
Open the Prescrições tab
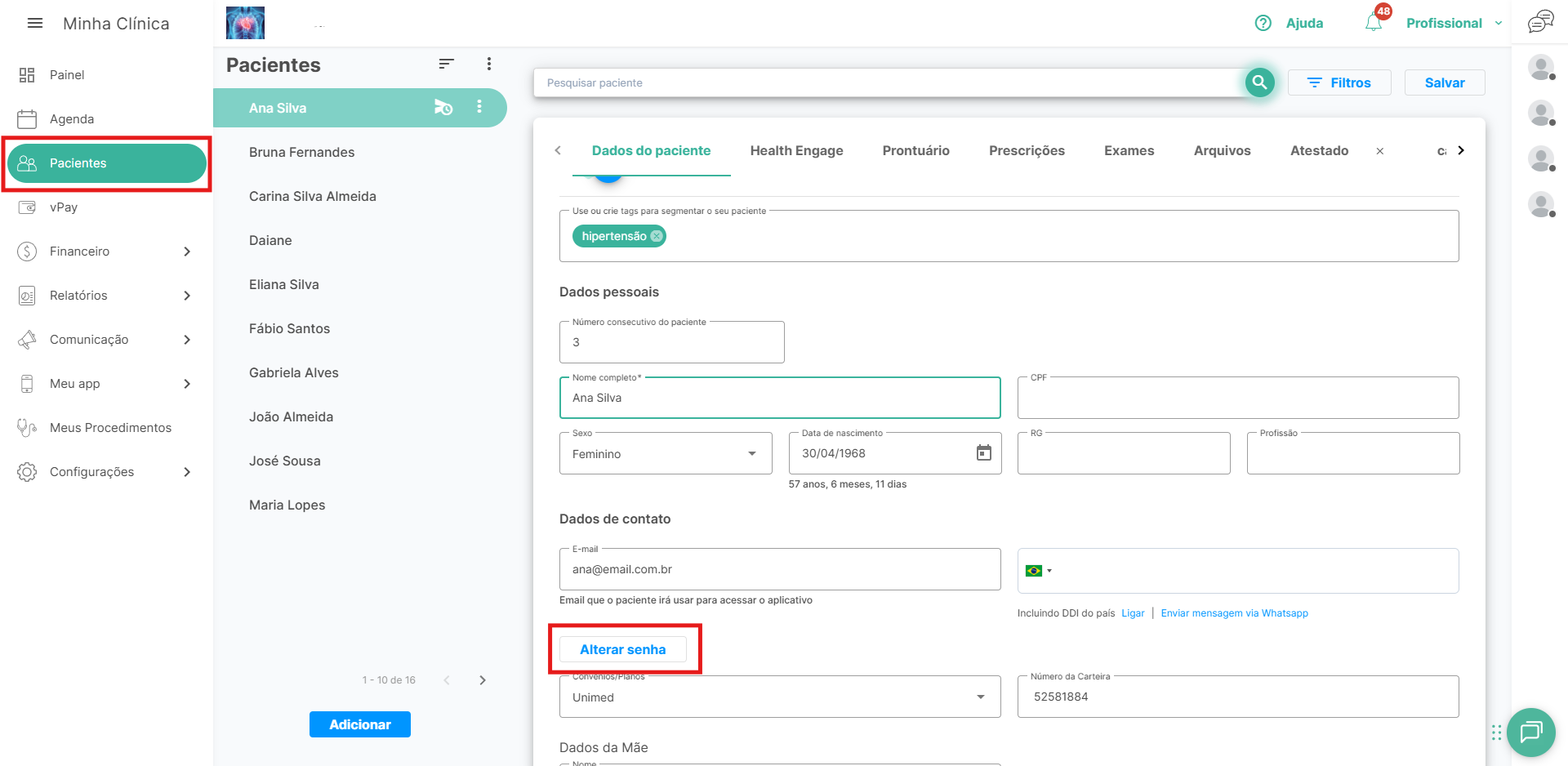pyautogui.click(x=1027, y=150)
